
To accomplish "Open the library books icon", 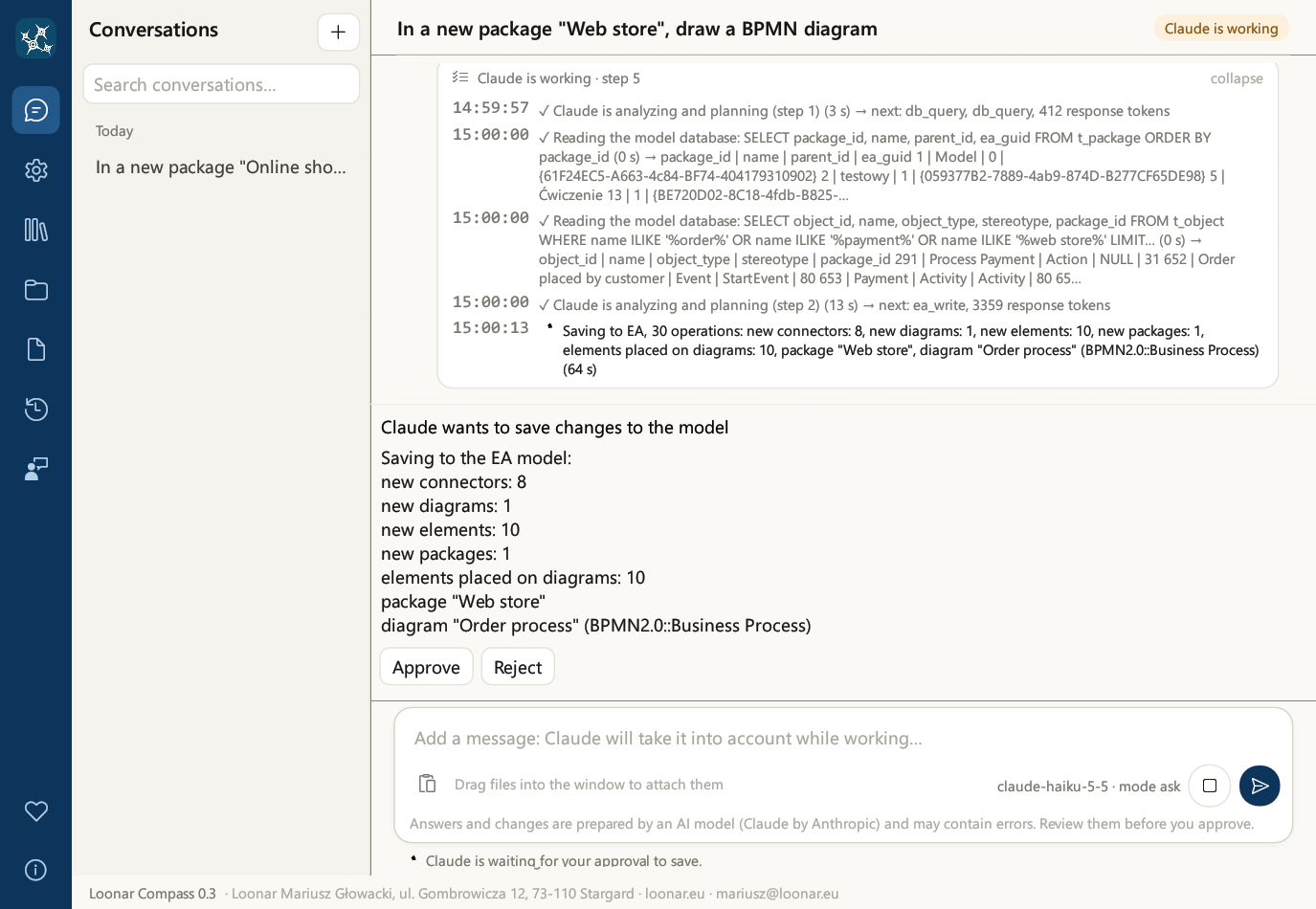I will [x=35, y=230].
